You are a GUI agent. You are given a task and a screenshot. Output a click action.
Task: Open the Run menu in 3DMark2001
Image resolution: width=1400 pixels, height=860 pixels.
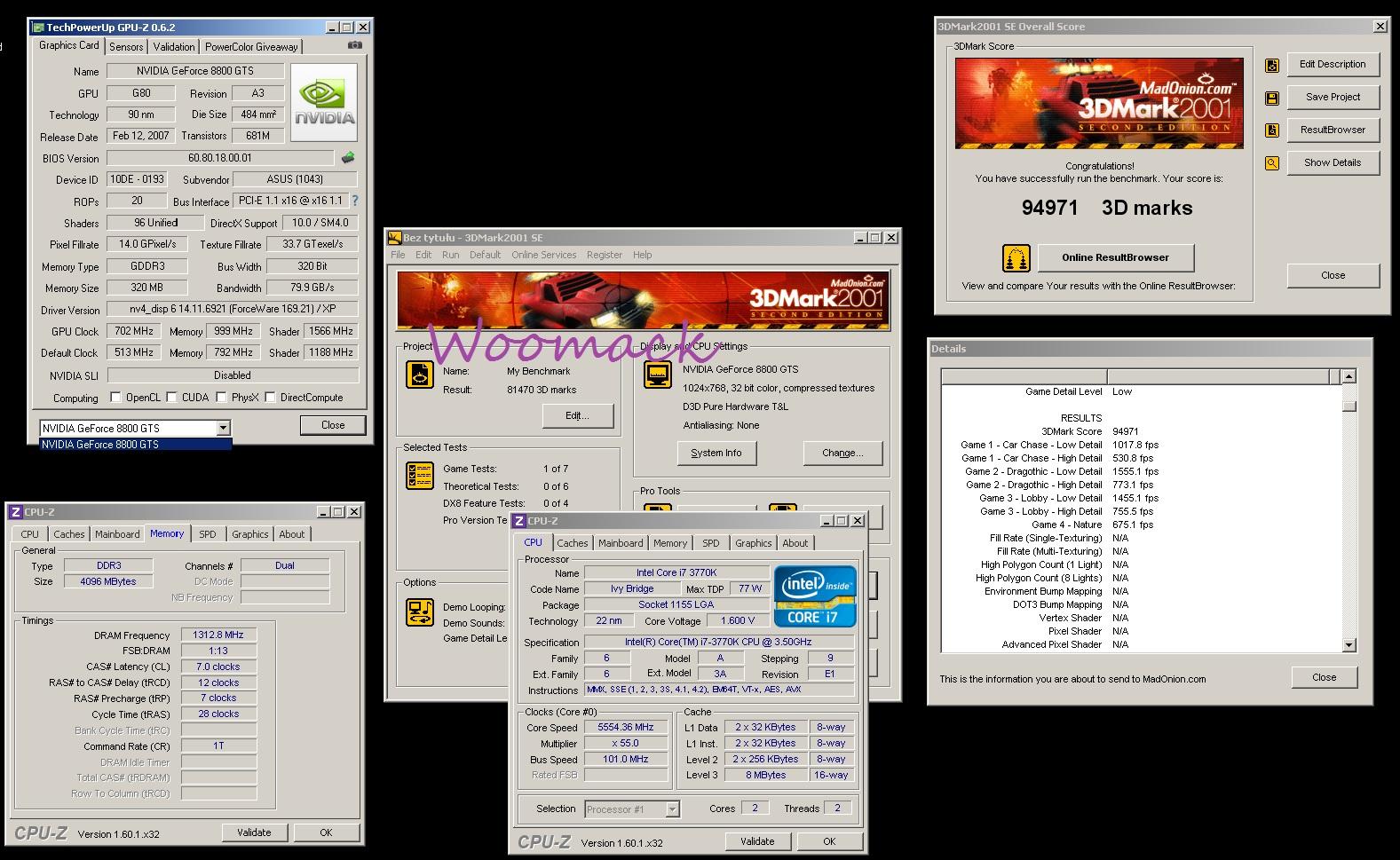tap(451, 255)
